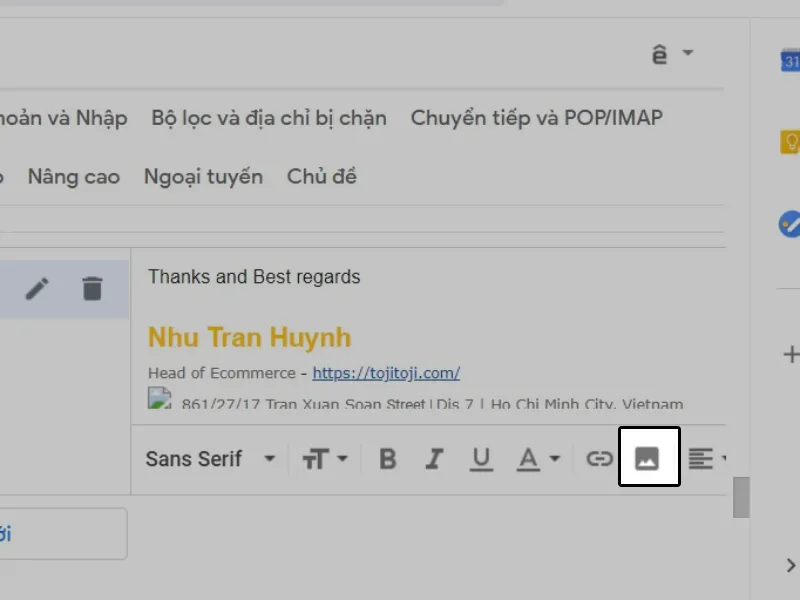Edit the signature using the pencil icon
800x600 pixels.
click(37, 288)
